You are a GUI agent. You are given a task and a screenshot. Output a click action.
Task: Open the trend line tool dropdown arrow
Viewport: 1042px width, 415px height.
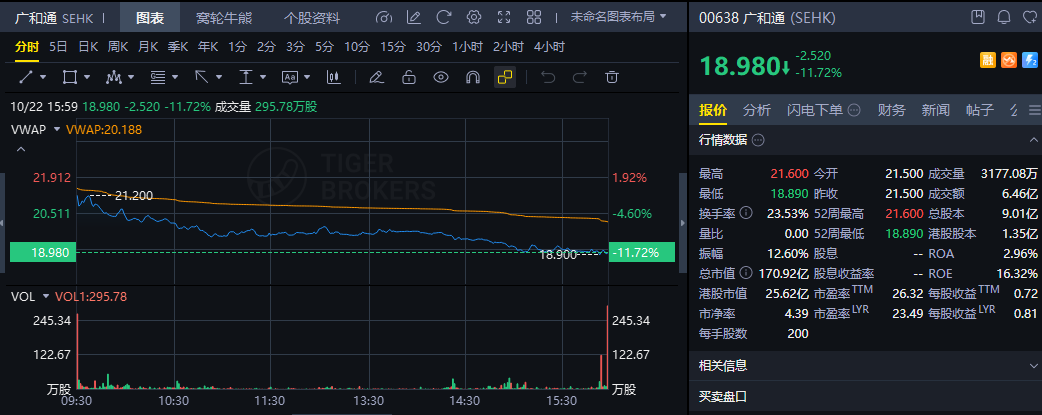coord(43,78)
